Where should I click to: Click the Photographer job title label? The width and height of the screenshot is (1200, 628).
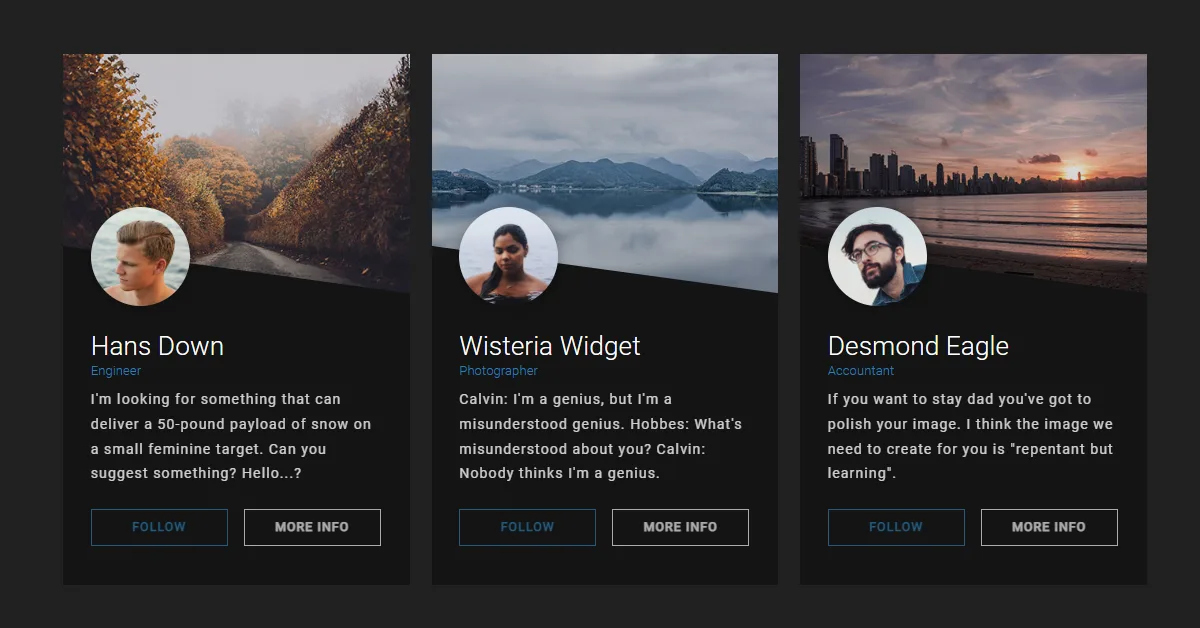498,371
